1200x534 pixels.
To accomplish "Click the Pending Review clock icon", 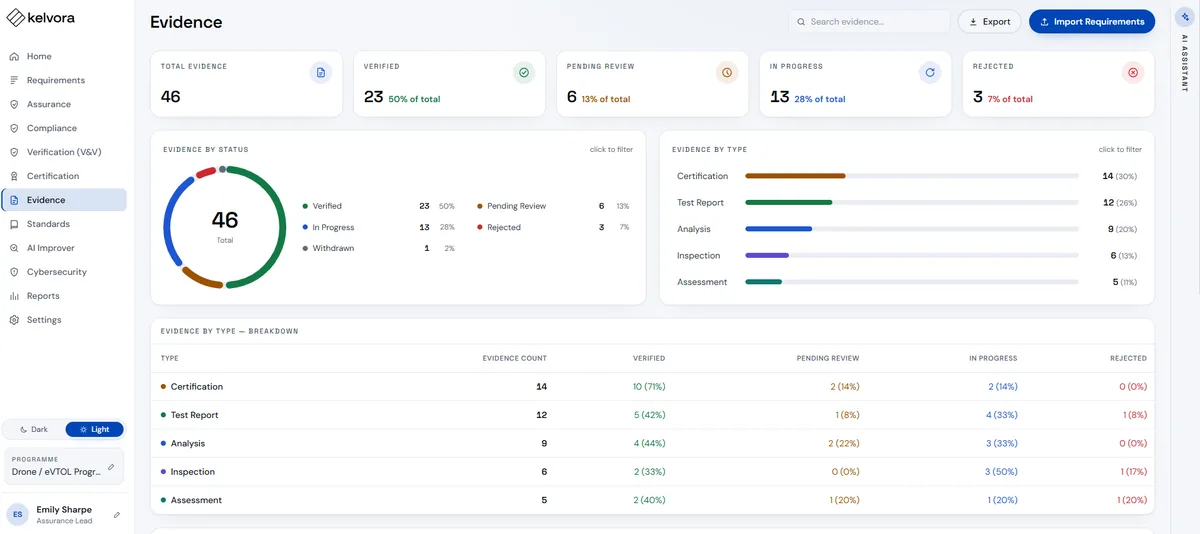I will coord(727,72).
